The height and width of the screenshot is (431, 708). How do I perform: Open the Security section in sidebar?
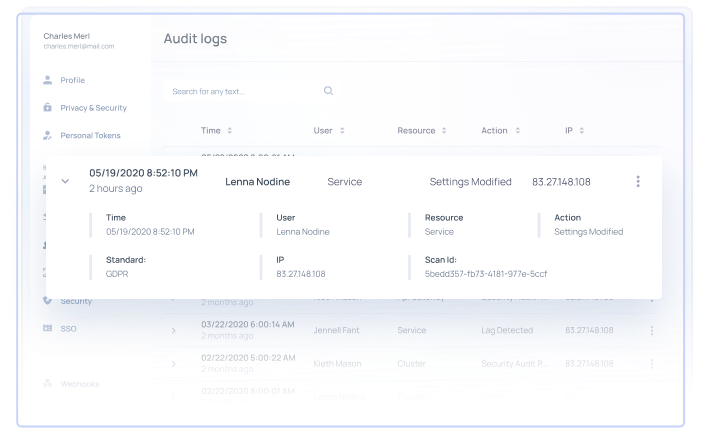click(x=76, y=301)
